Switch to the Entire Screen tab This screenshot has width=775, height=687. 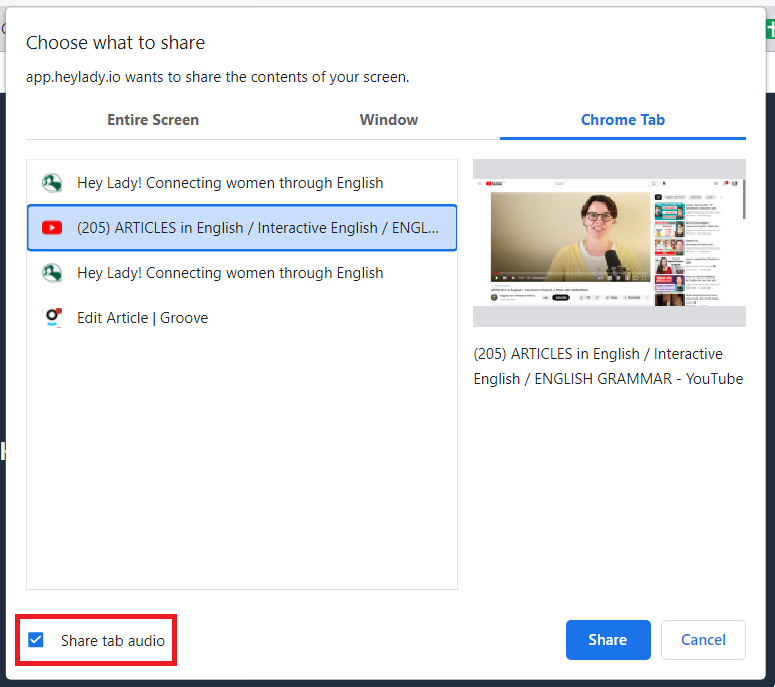pos(153,120)
